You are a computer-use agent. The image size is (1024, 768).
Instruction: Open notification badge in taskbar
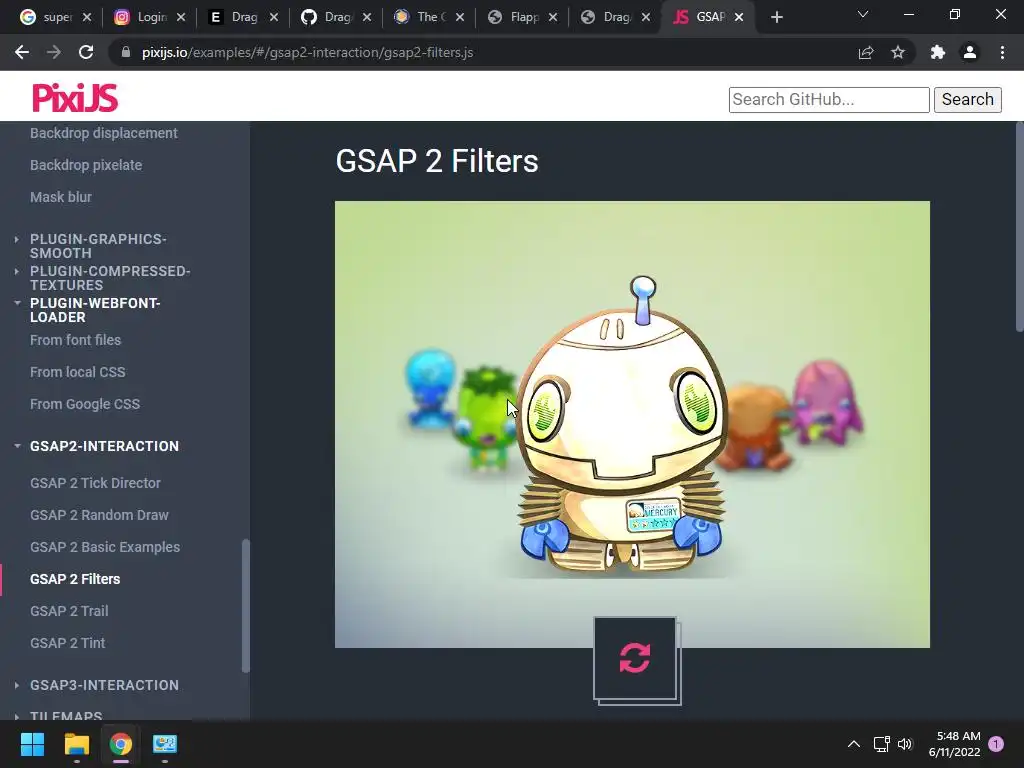996,744
